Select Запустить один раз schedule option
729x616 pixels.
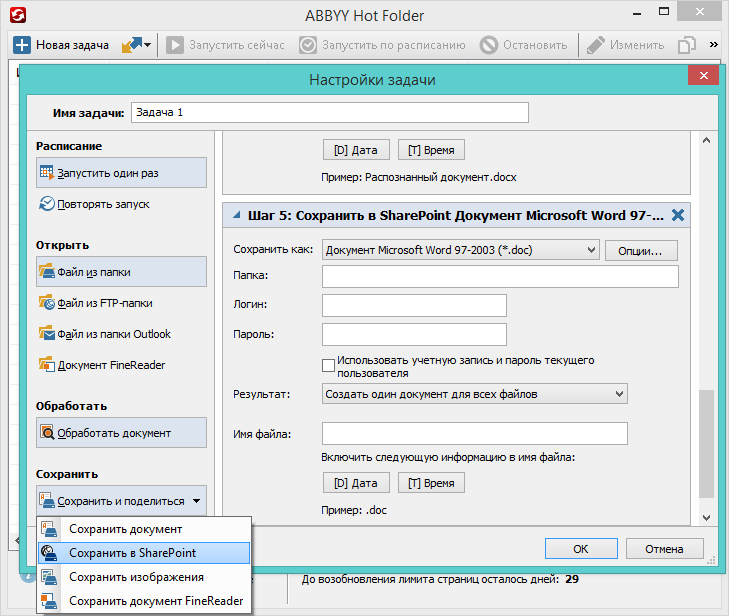121,172
